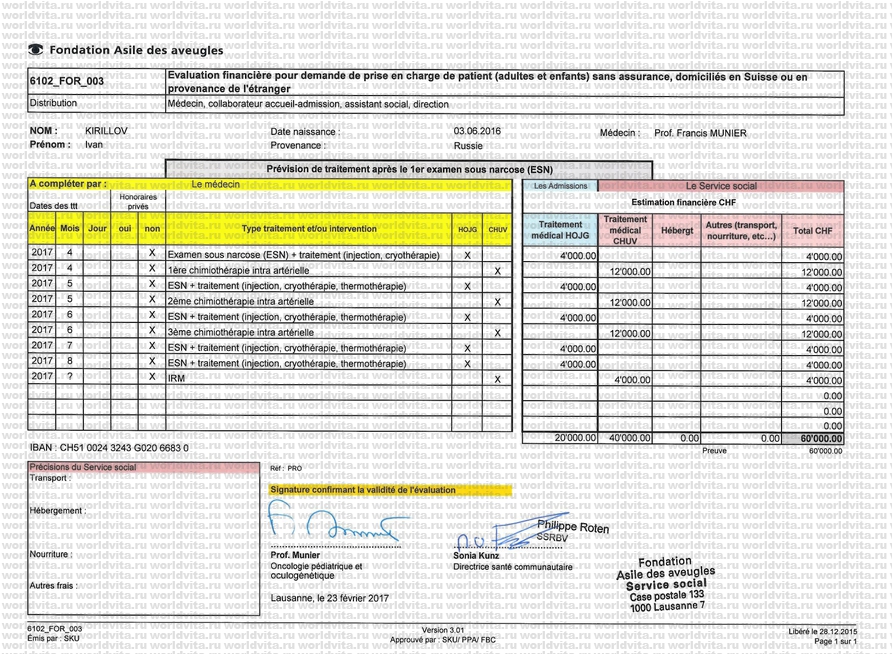The height and width of the screenshot is (654, 892).
Task: Click the "Dates des ttt" label
Action: click(x=53, y=206)
